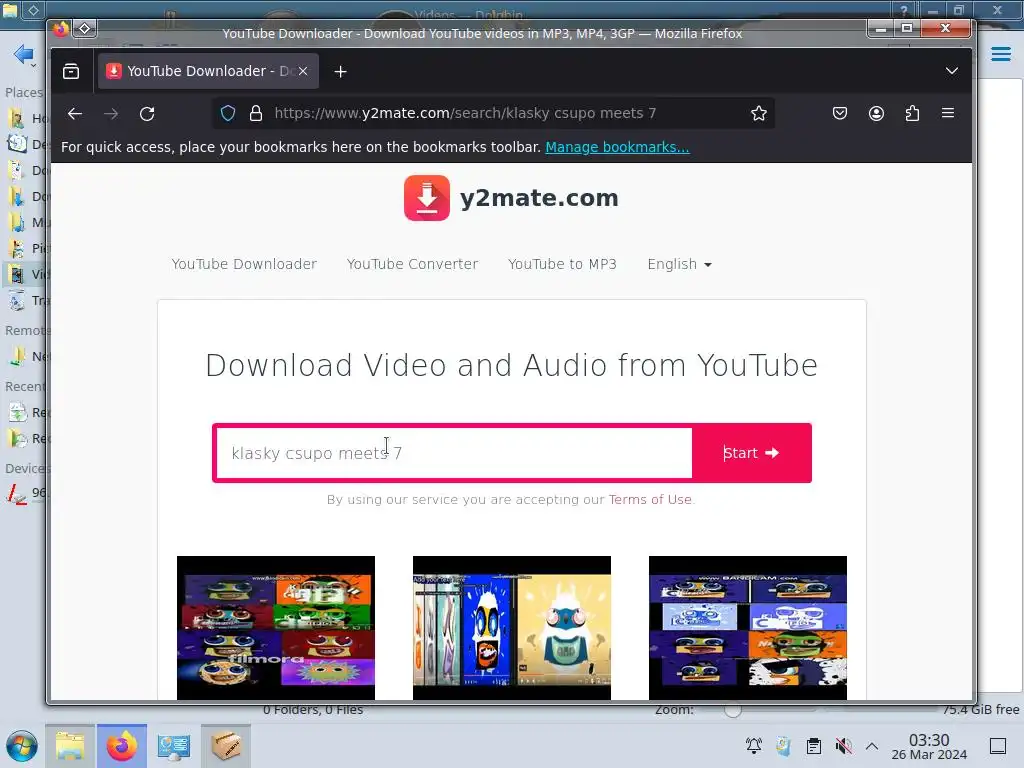The width and height of the screenshot is (1024, 768).
Task: Focus the video search input field
Action: pyautogui.click(x=454, y=453)
